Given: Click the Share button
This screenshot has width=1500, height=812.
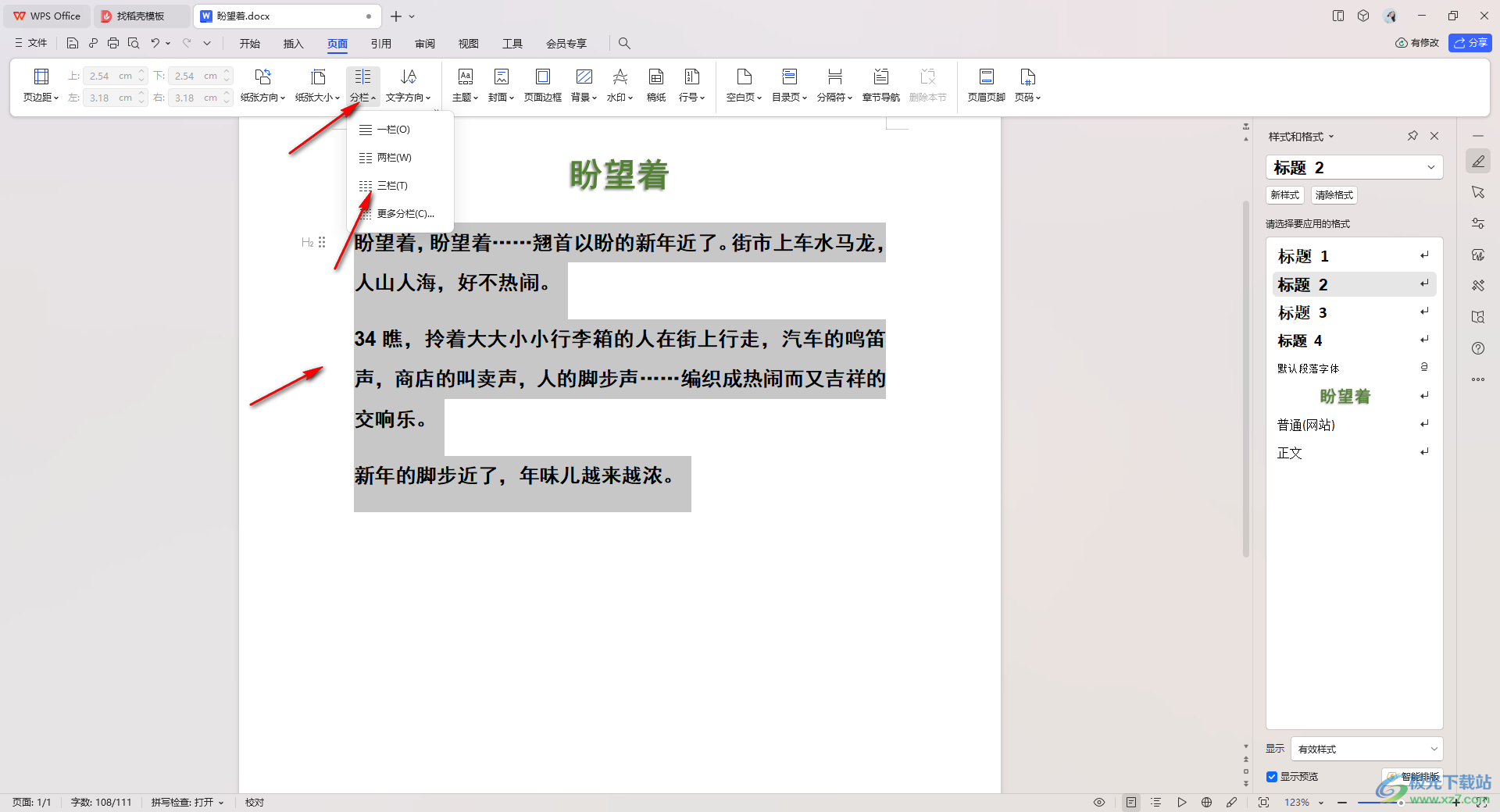Looking at the screenshot, I should (x=1470, y=43).
